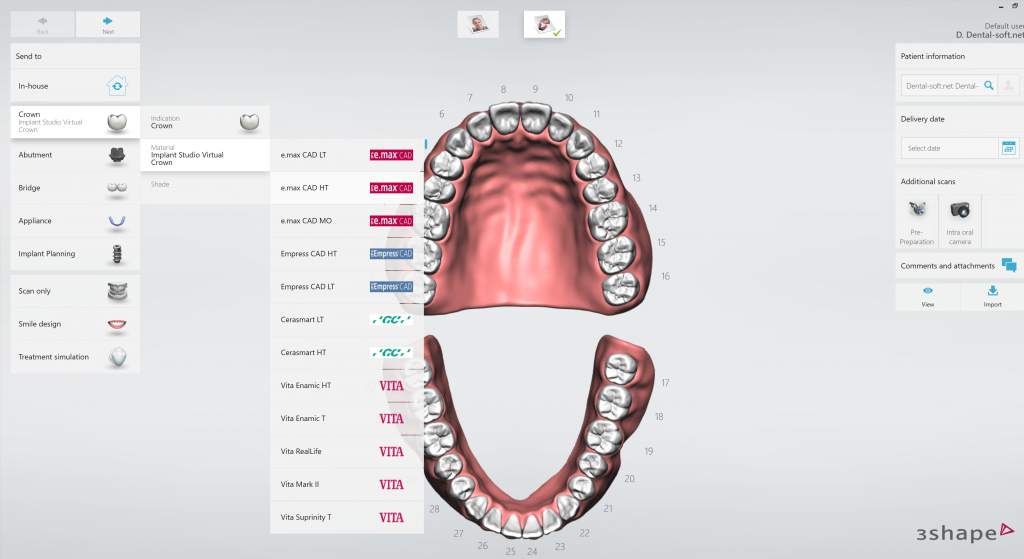Viewport: 1024px width, 559px height.
Task: Pick the Appliance option
Action: (75, 221)
